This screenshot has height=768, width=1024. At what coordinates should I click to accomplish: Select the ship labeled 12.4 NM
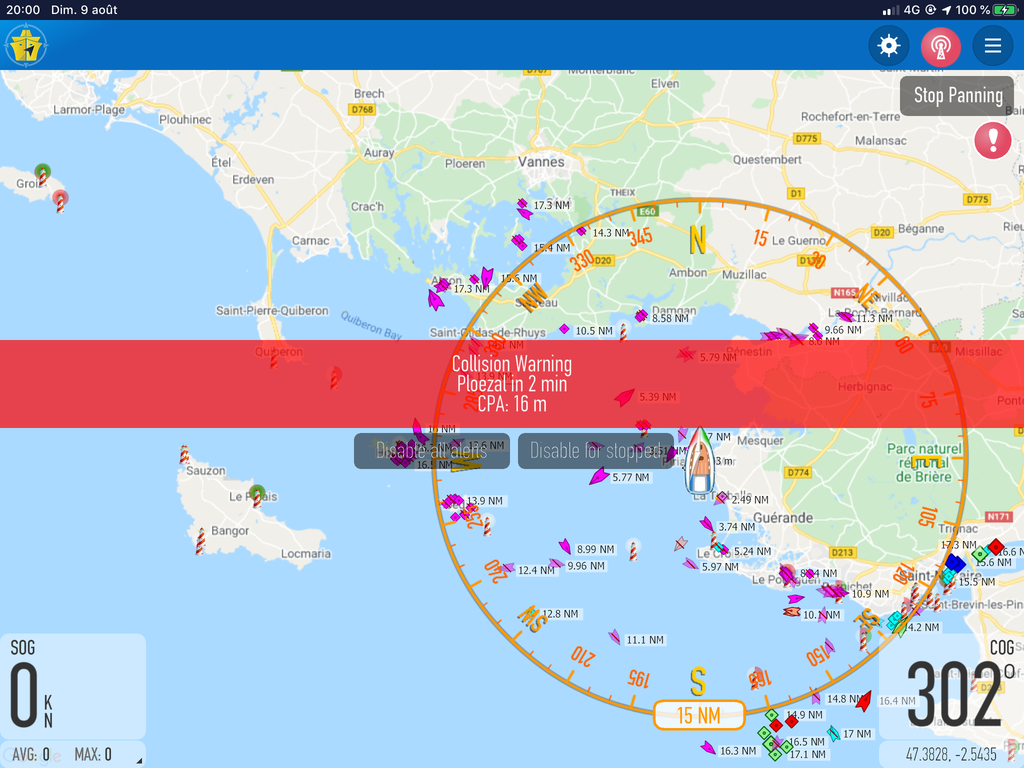tap(507, 568)
